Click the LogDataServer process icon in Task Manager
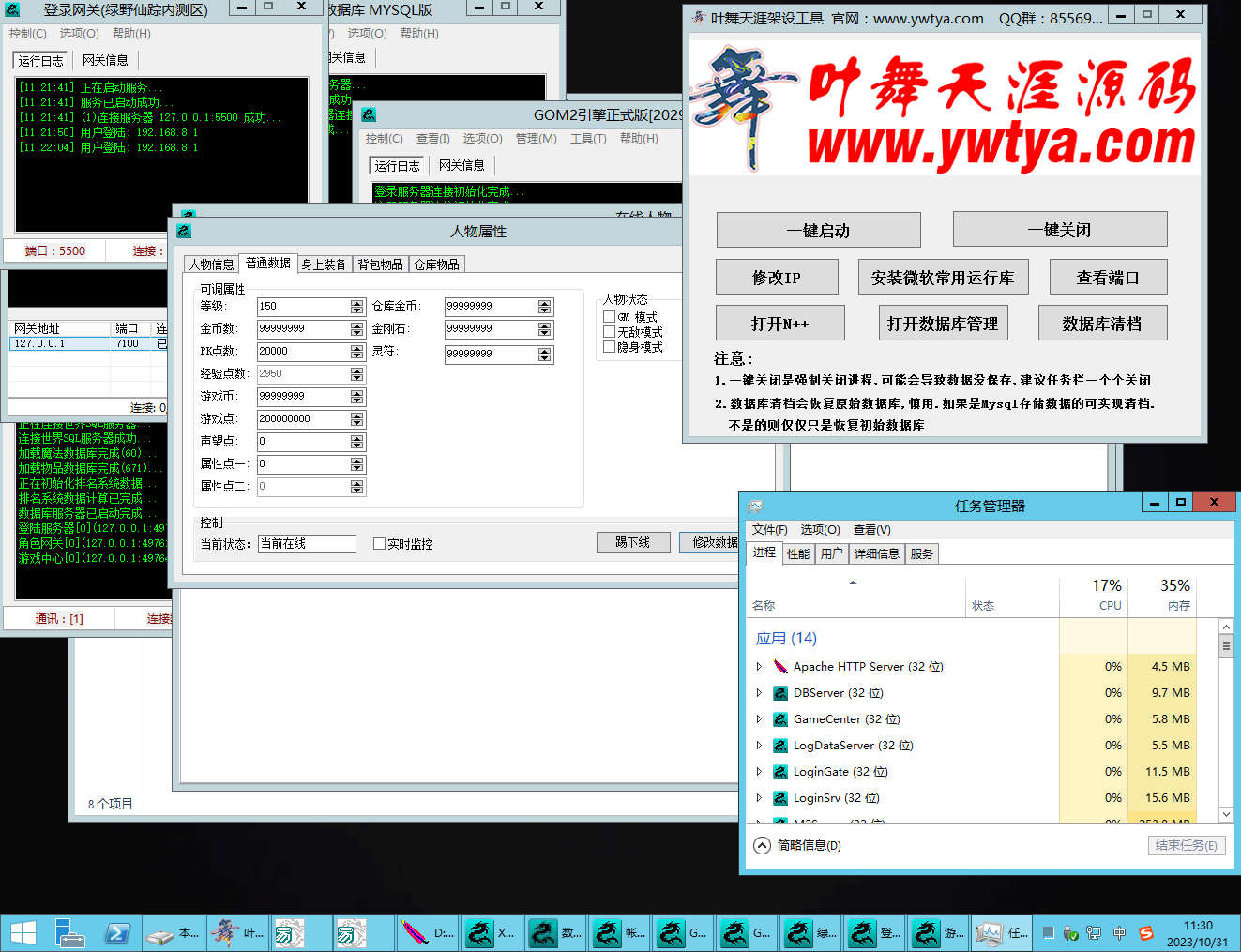This screenshot has width=1241, height=952. point(780,746)
